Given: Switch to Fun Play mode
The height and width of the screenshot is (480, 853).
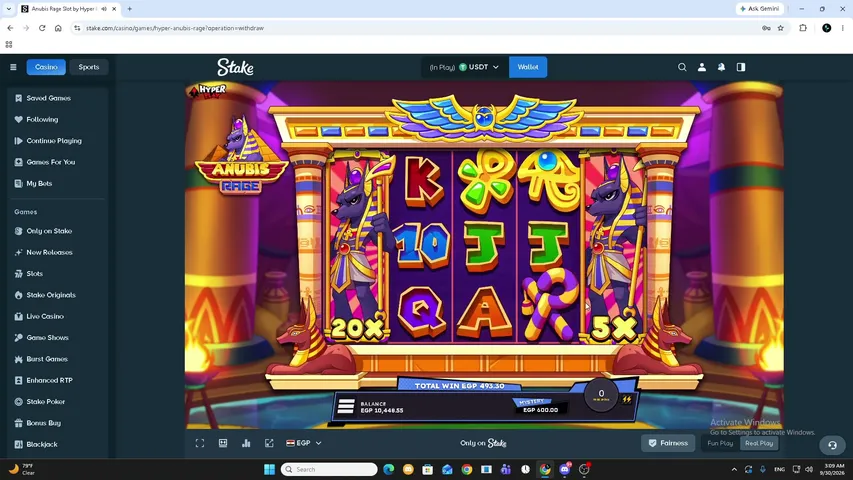Looking at the screenshot, I should tap(720, 443).
